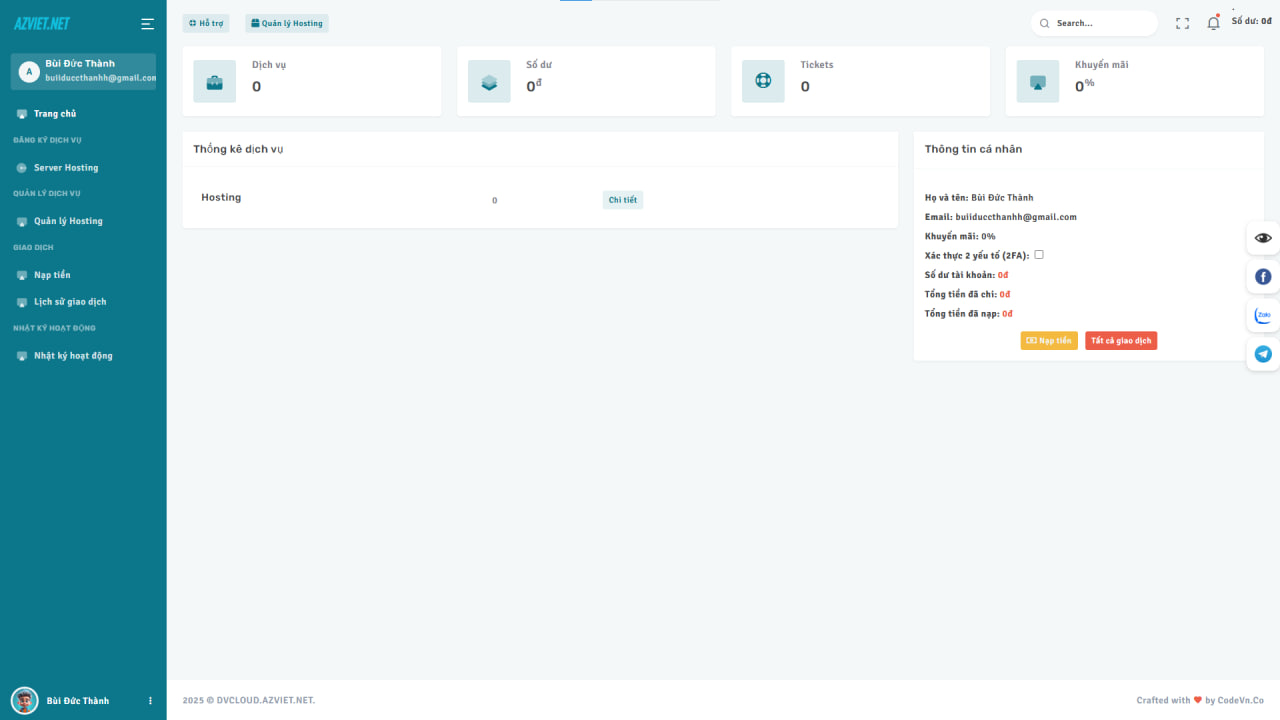Open Server Hosting in sidebar
This screenshot has width=1280, height=720.
coord(66,168)
